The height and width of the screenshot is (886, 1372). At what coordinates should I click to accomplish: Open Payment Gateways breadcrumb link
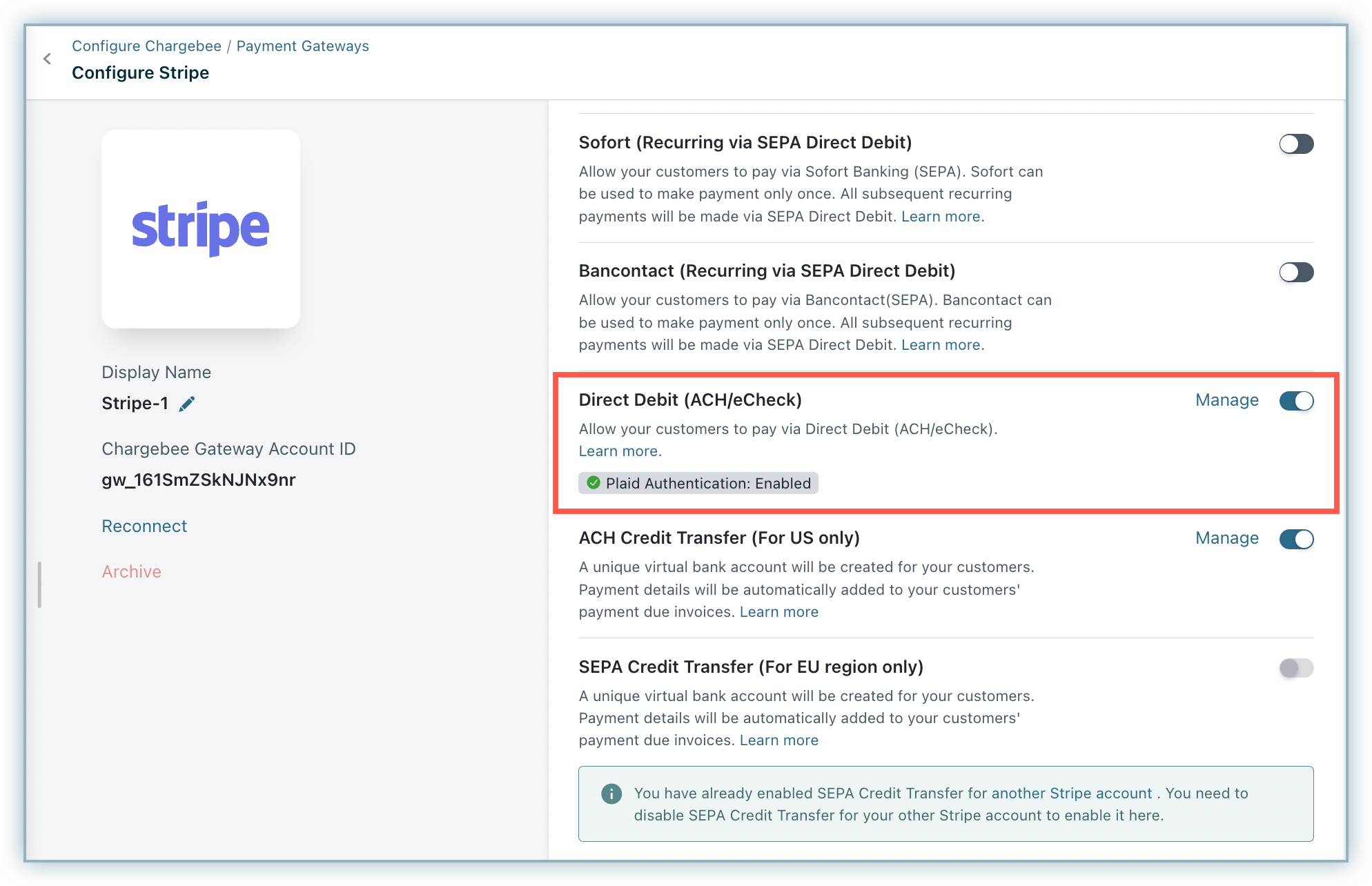click(302, 46)
